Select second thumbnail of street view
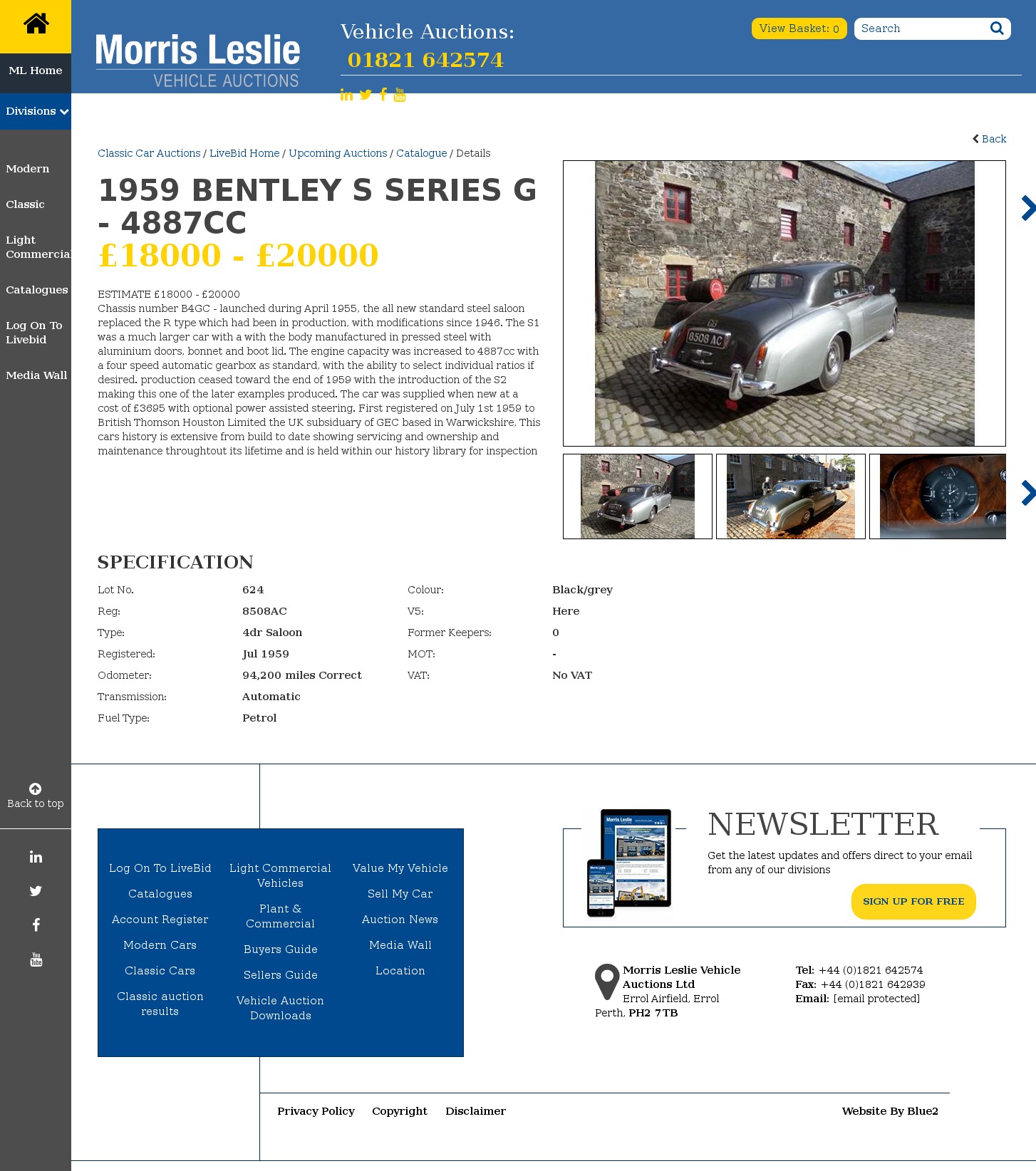The height and width of the screenshot is (1171, 1036). click(791, 496)
